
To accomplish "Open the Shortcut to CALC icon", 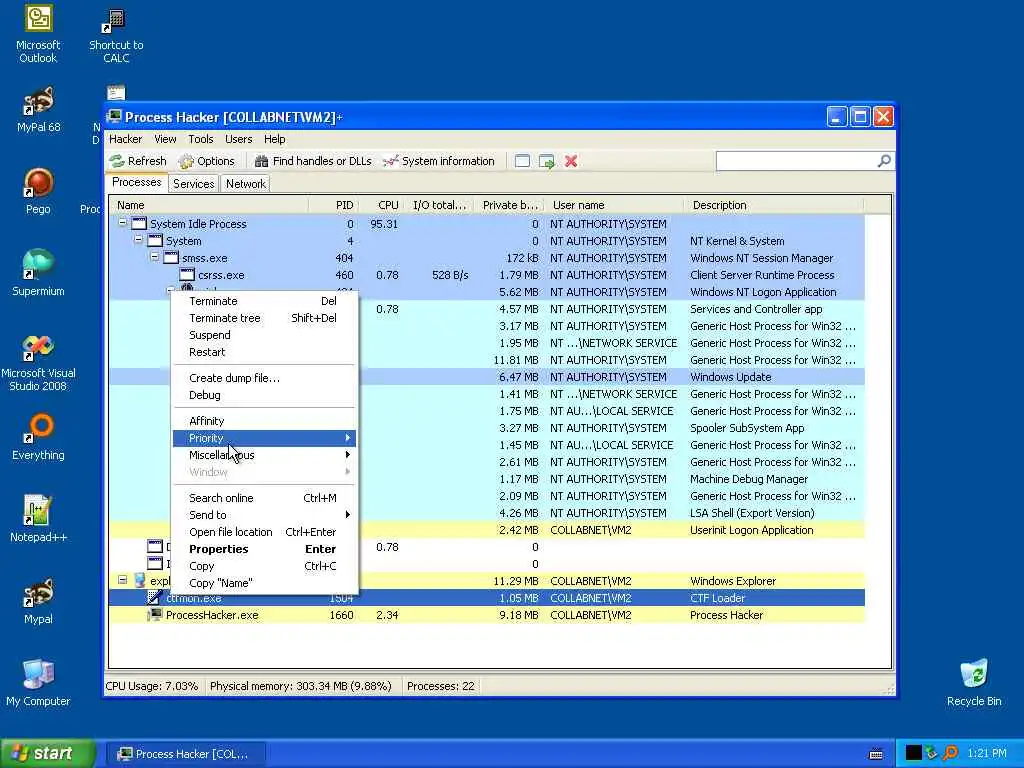I will pos(116,35).
